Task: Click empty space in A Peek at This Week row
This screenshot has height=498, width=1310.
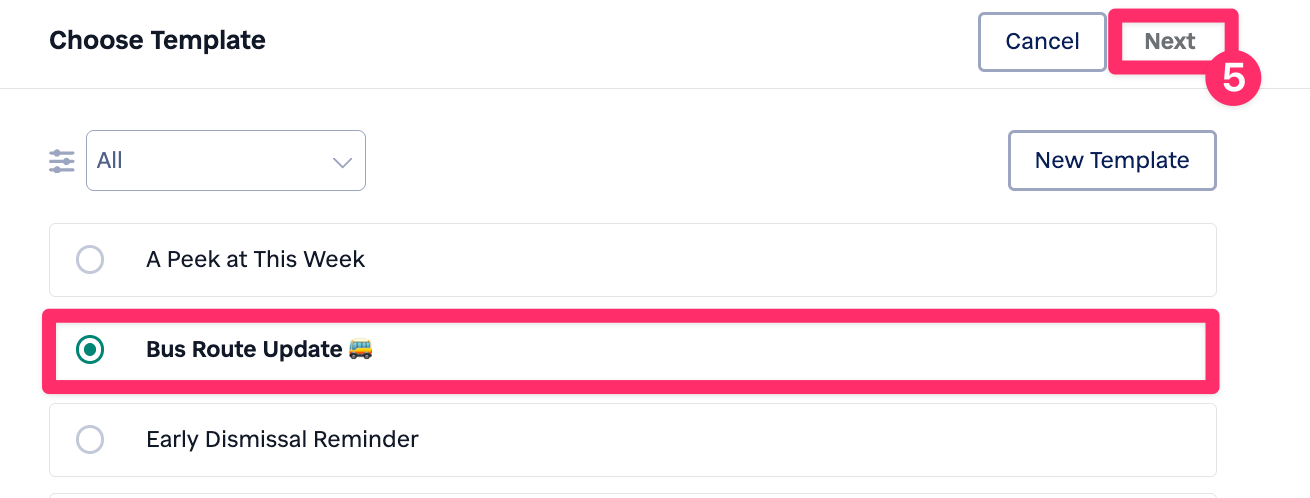Action: tap(780, 260)
